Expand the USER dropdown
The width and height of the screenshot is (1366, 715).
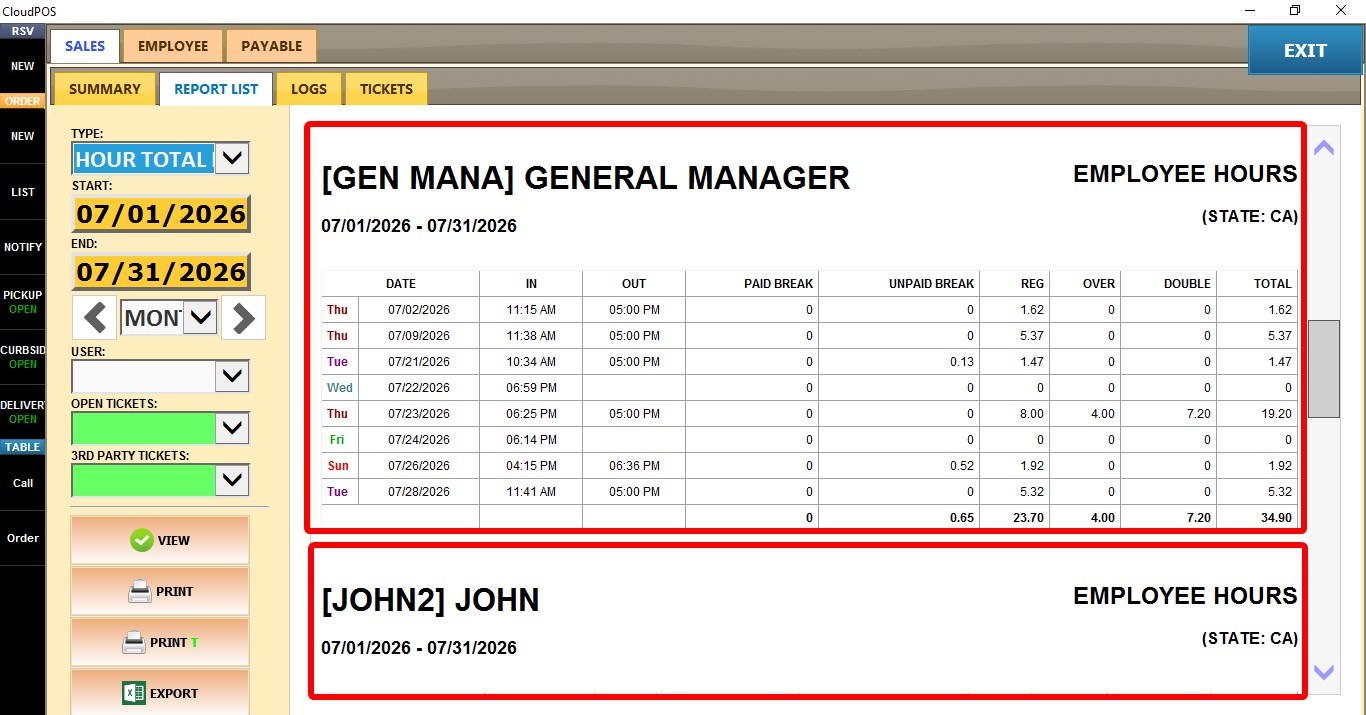tap(232, 376)
